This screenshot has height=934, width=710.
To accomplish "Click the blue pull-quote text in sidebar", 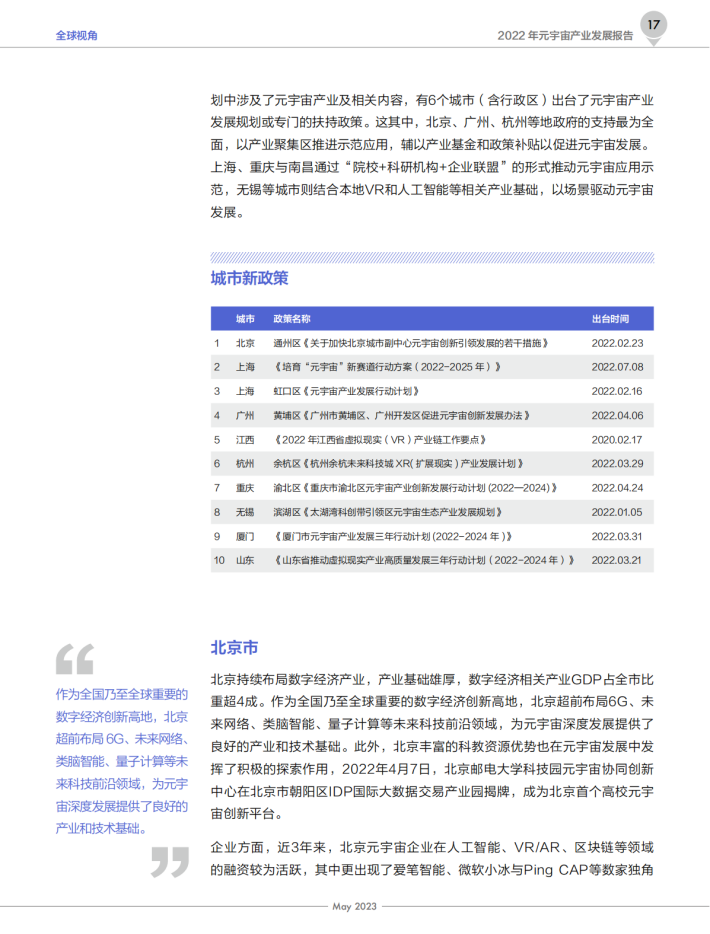I will (x=122, y=761).
